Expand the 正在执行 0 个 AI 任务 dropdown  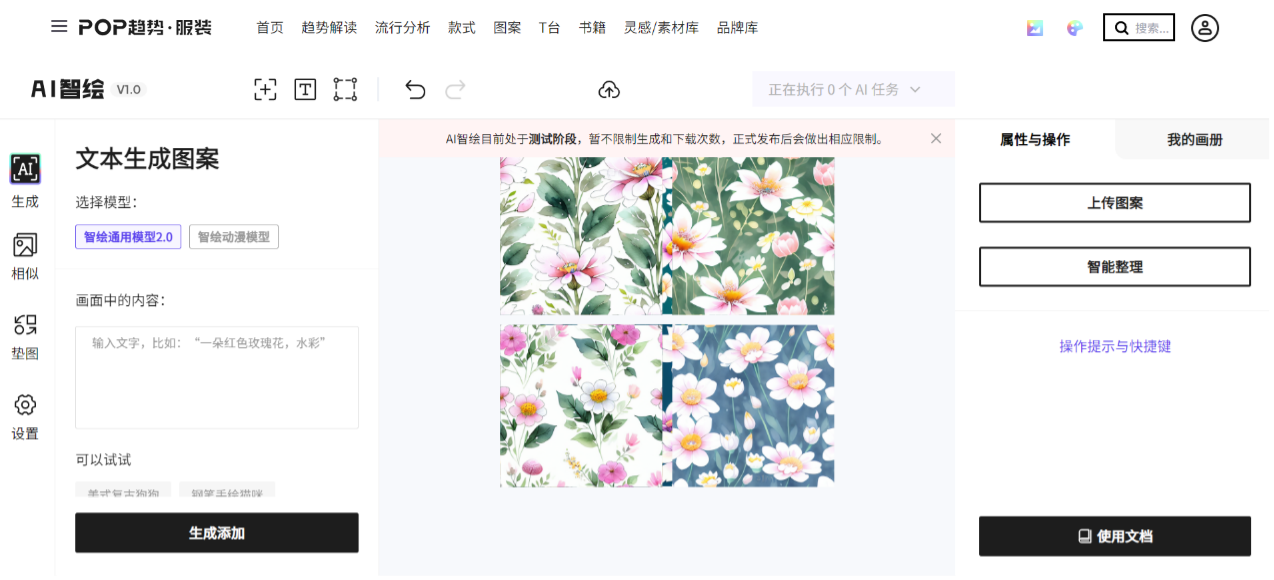tap(853, 89)
